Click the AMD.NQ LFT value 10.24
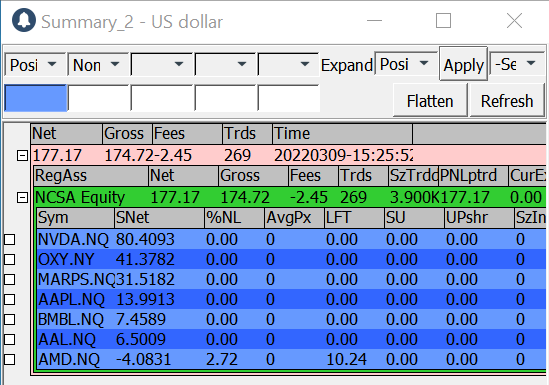 pos(346,359)
